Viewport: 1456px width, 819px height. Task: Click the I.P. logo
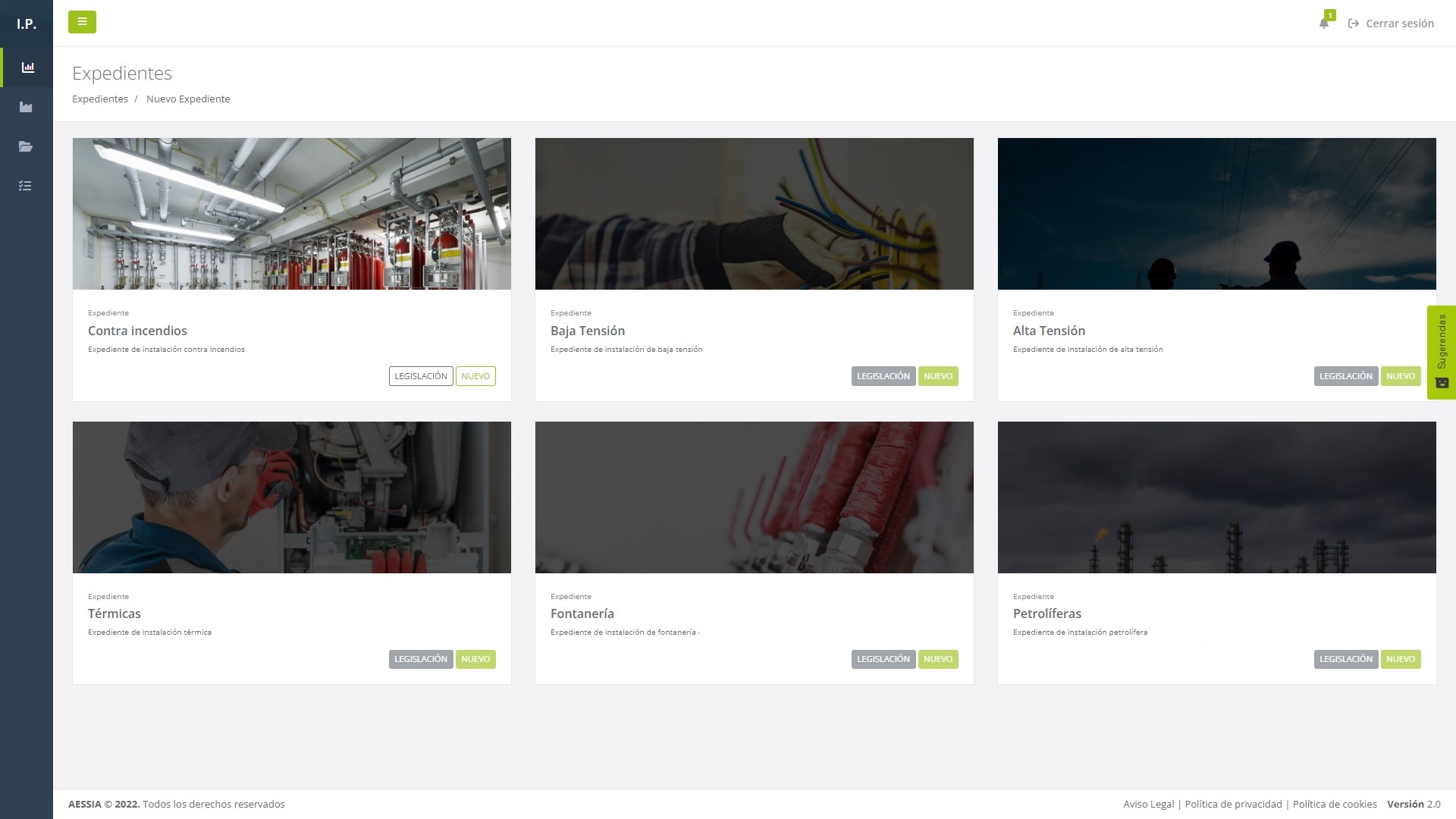coord(27,24)
